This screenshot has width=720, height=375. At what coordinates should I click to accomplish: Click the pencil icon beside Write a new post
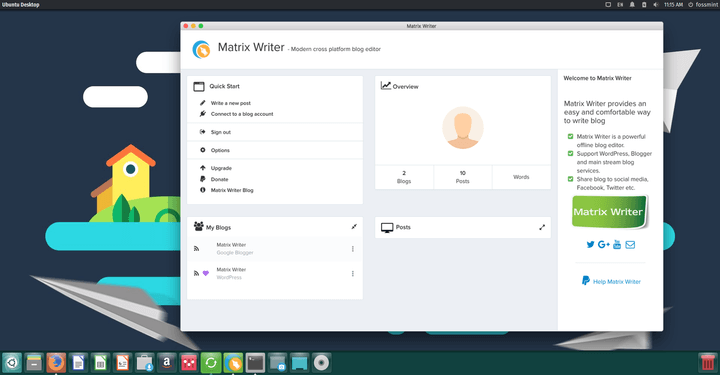point(202,103)
